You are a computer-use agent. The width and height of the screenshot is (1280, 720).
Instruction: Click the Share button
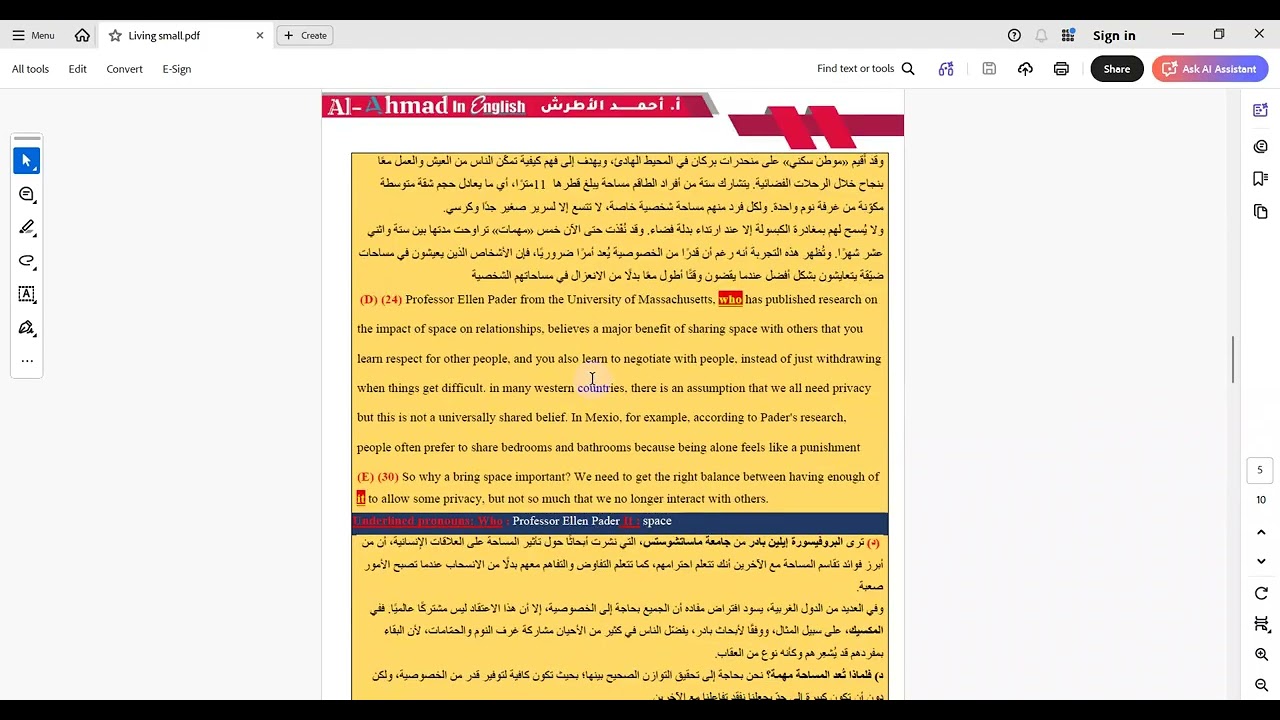(x=1117, y=69)
